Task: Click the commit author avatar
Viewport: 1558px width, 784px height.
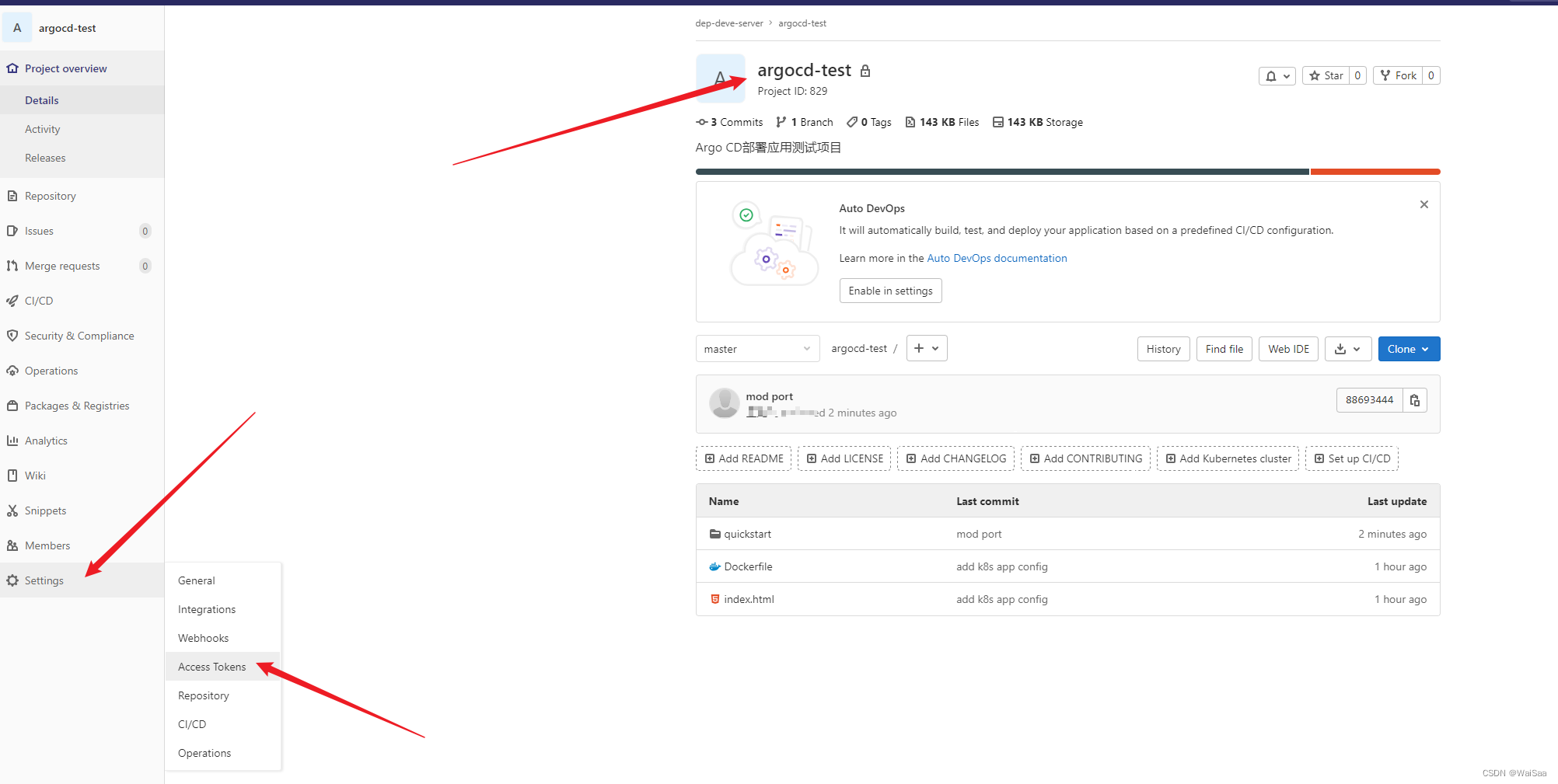Action: click(x=724, y=403)
